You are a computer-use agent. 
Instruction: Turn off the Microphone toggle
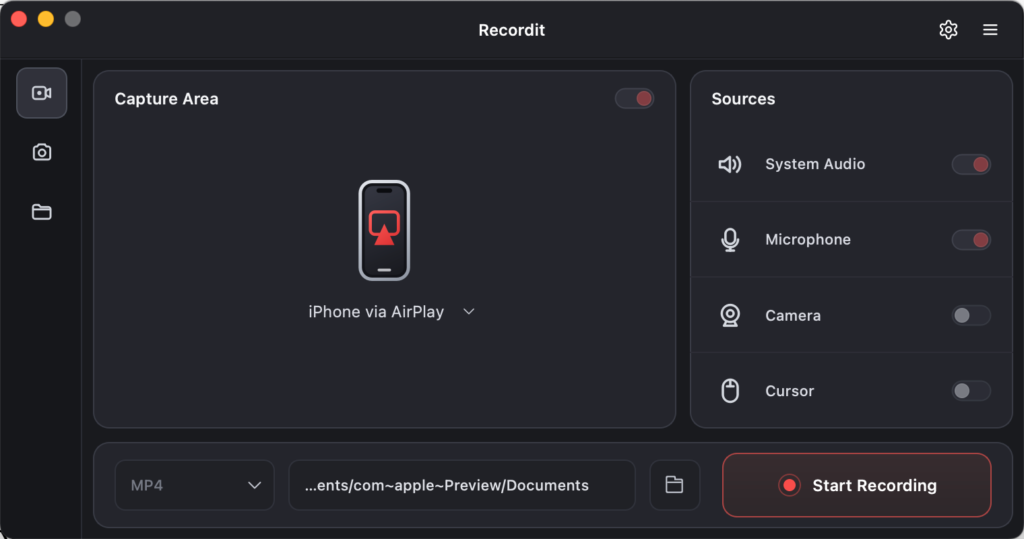(x=971, y=240)
